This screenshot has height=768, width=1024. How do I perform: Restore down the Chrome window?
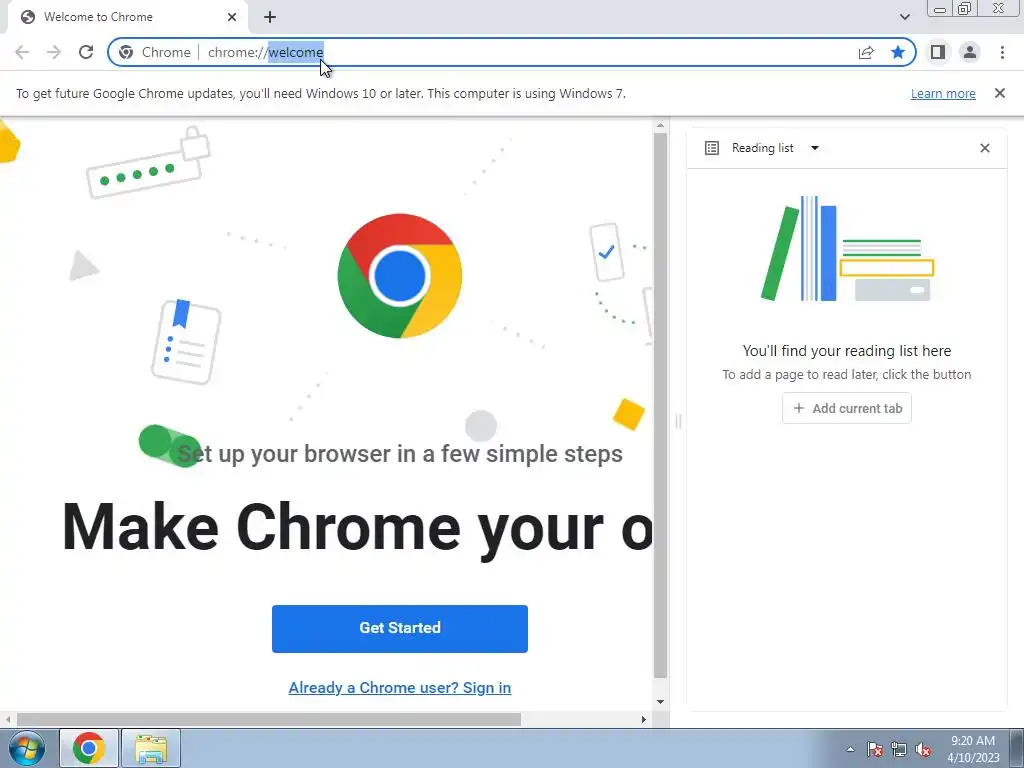coord(964,8)
